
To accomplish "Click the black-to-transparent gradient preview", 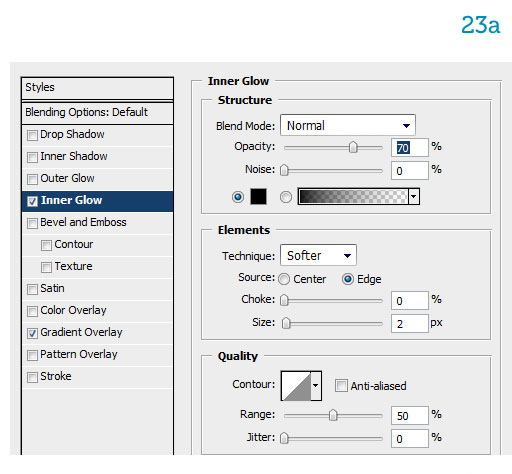I will click(353, 196).
